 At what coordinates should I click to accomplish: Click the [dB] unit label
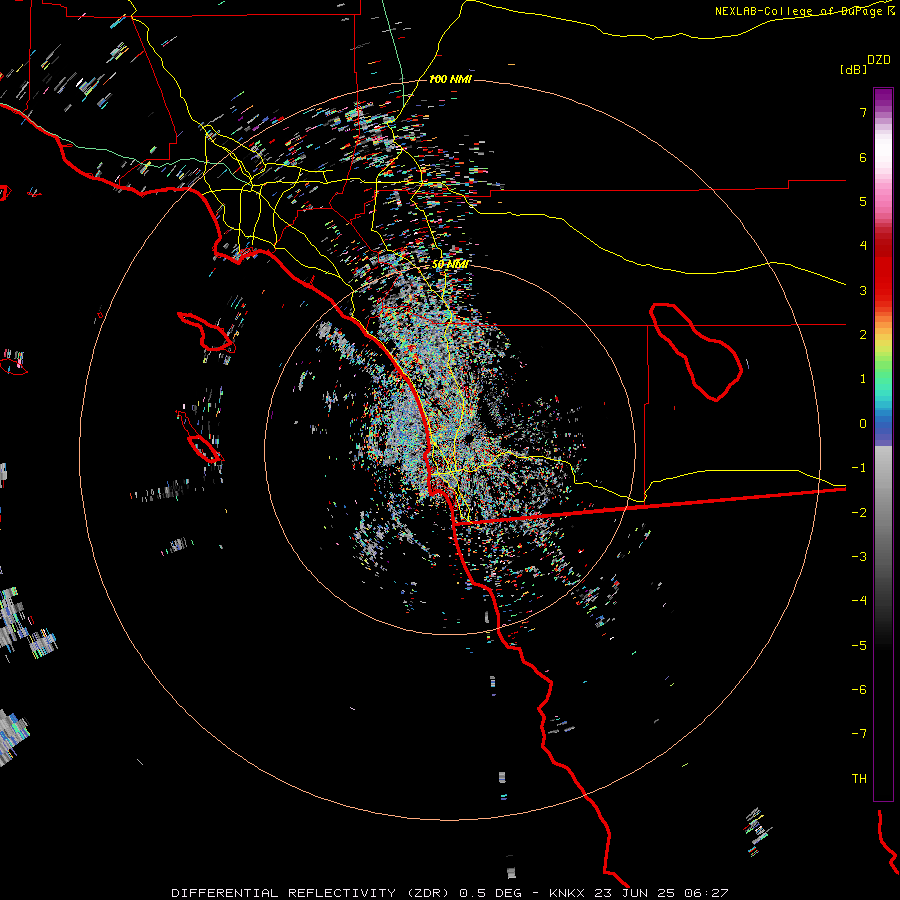[854, 69]
